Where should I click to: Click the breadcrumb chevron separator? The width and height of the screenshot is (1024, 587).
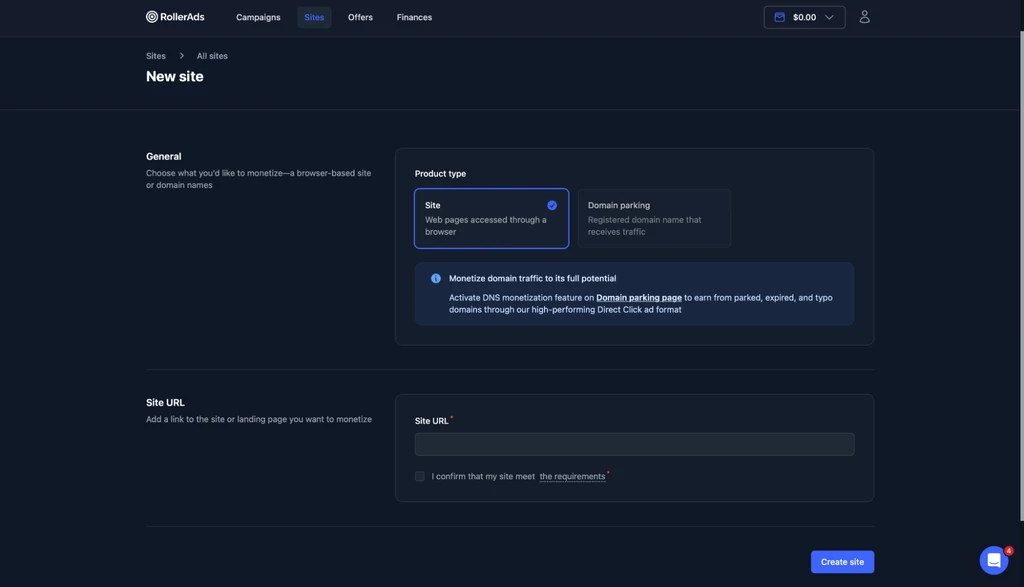click(x=182, y=56)
